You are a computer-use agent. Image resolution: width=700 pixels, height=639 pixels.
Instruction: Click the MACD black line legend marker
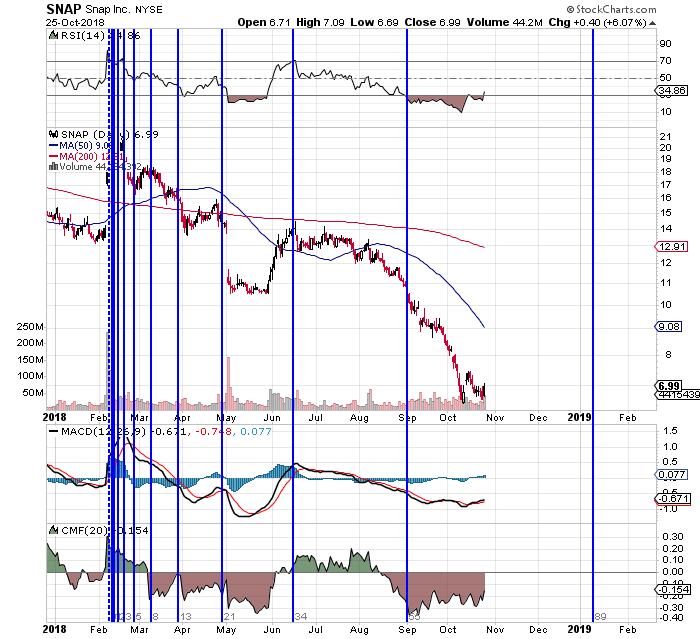54,431
